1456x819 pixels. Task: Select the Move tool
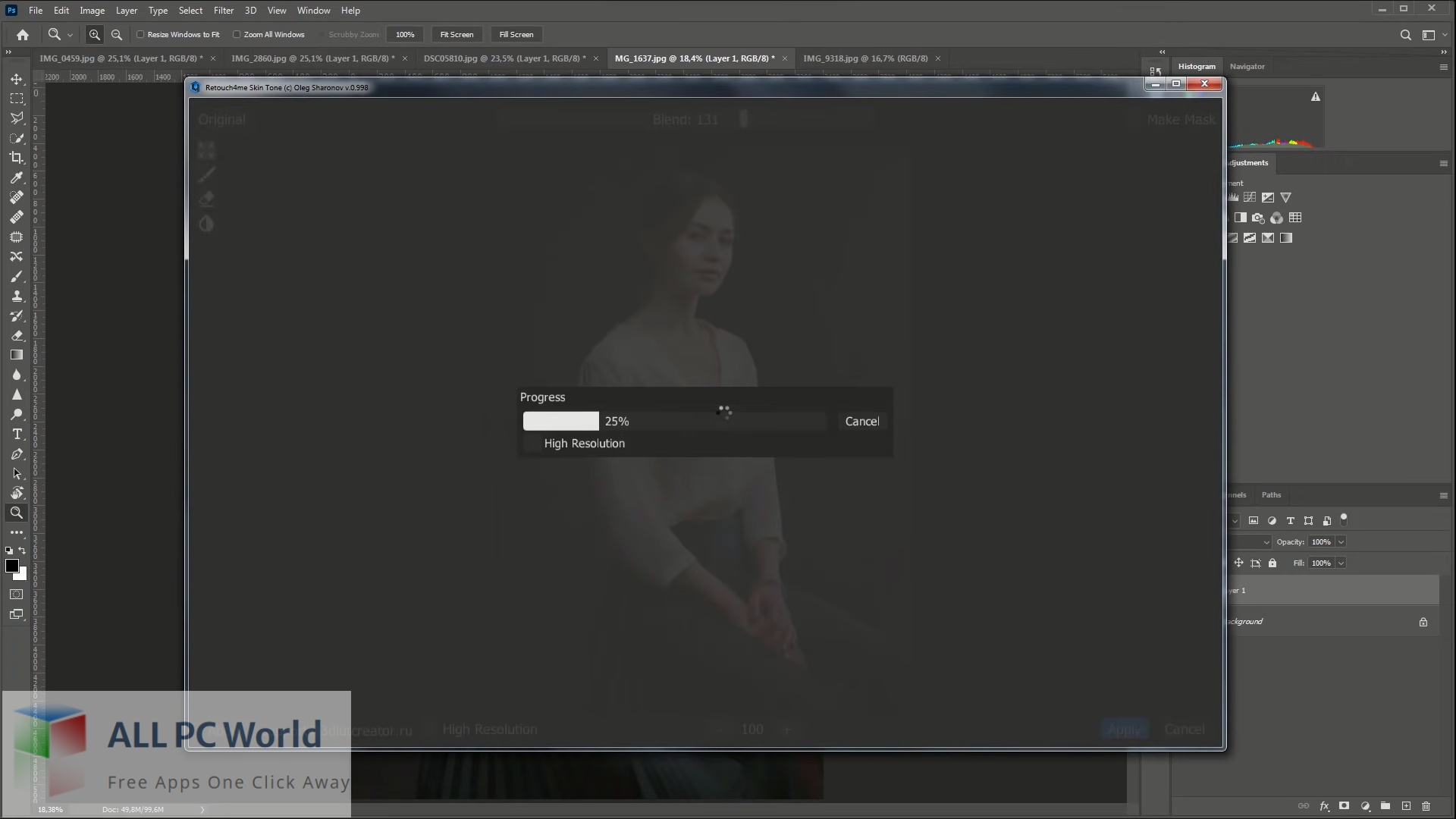point(17,79)
